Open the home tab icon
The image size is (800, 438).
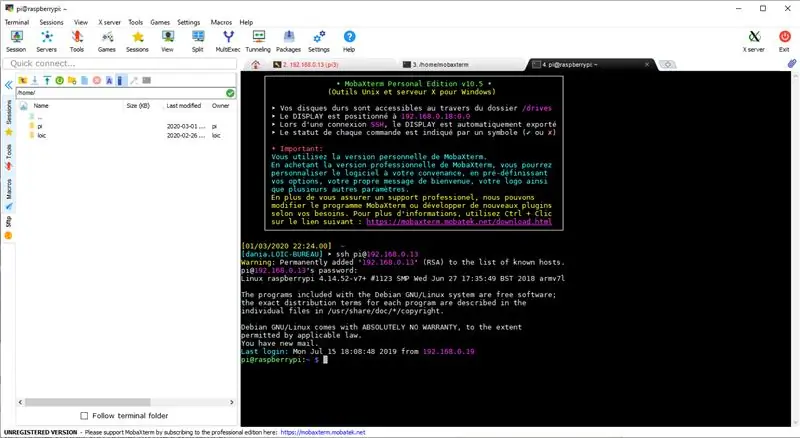point(256,64)
